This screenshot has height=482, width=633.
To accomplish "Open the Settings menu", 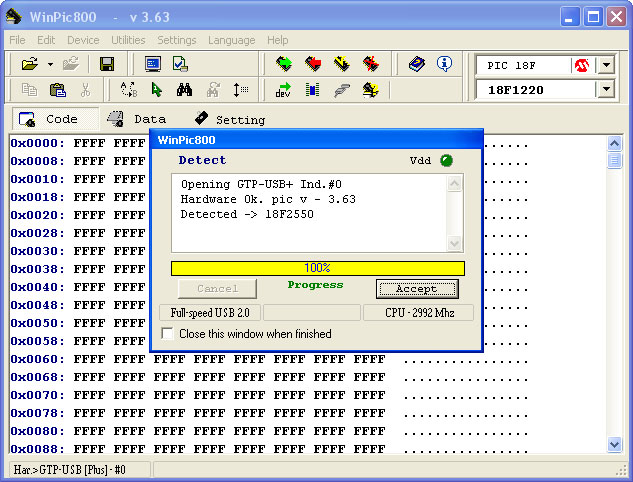I will click(177, 40).
